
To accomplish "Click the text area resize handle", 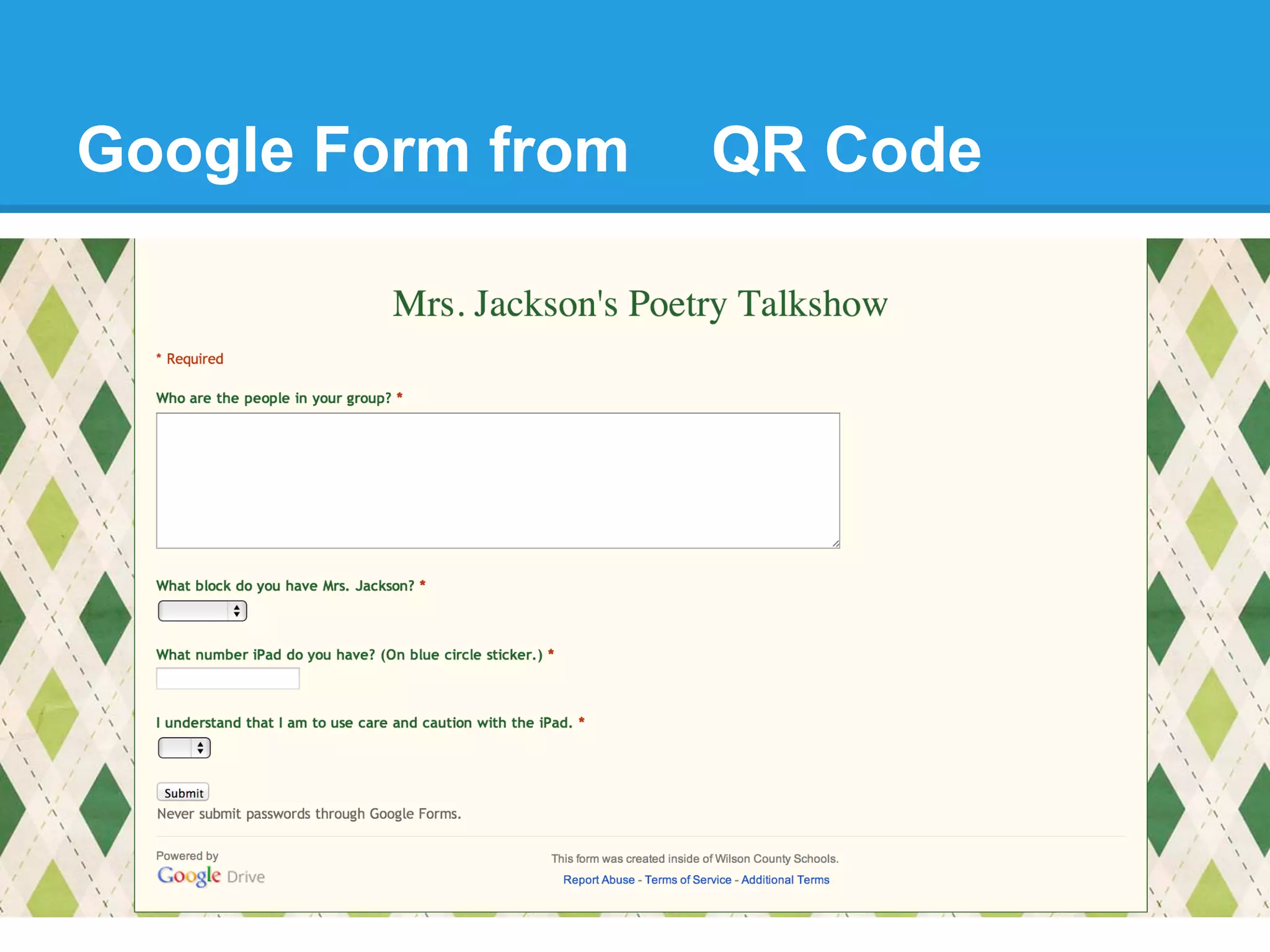I will pos(835,544).
